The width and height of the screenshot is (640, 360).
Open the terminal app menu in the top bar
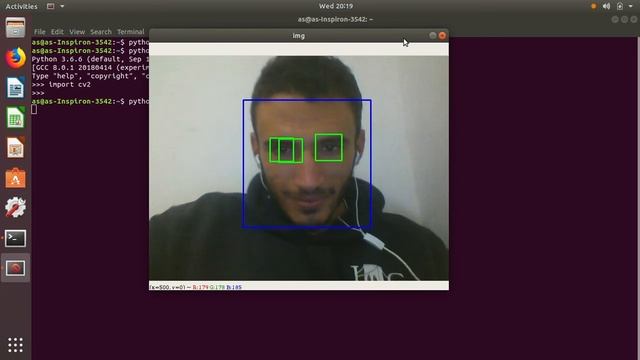click(55, 6)
